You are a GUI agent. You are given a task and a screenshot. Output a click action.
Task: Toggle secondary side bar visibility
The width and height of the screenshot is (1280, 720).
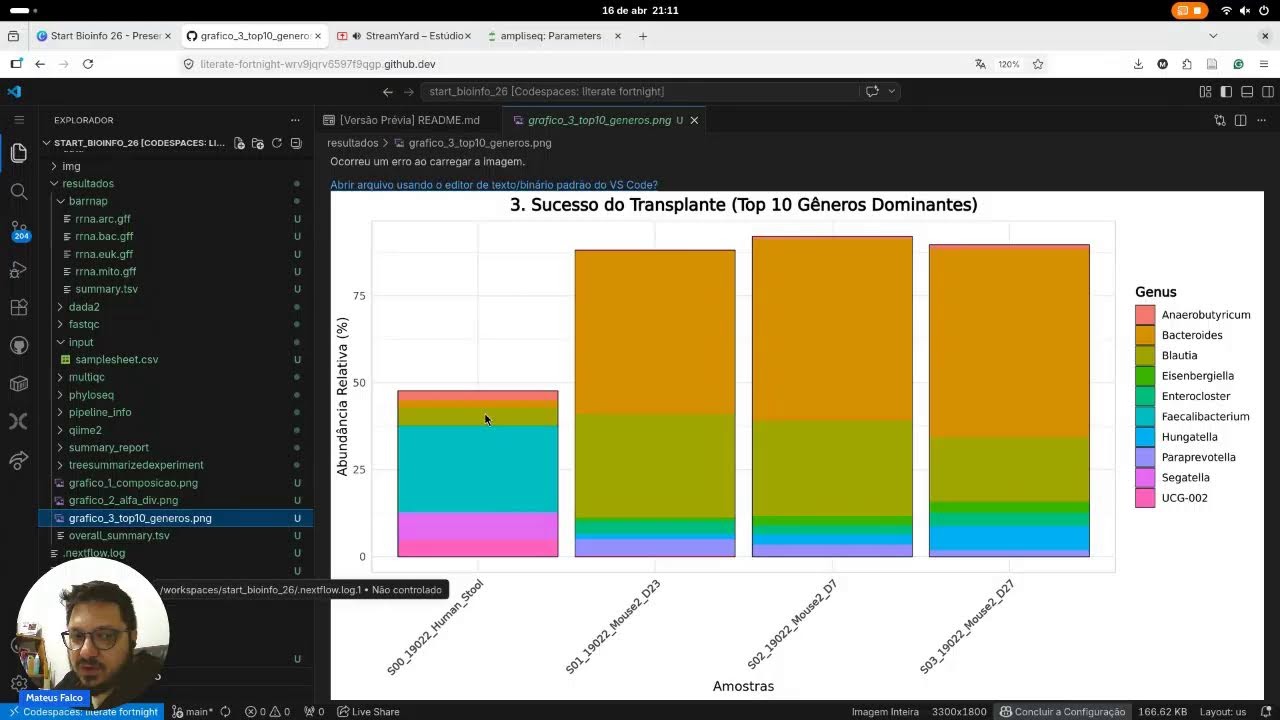(1267, 91)
